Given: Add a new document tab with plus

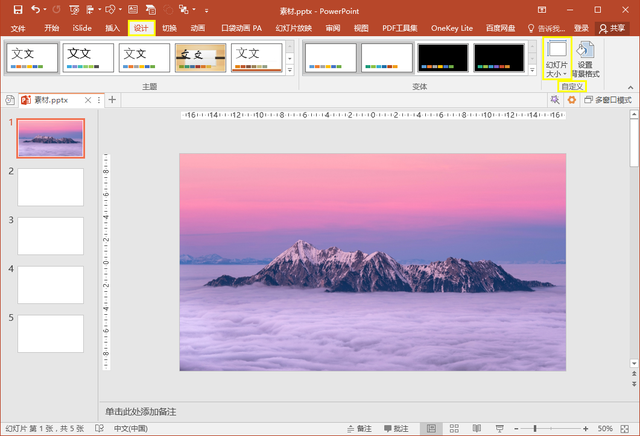Looking at the screenshot, I should pyautogui.click(x=112, y=100).
